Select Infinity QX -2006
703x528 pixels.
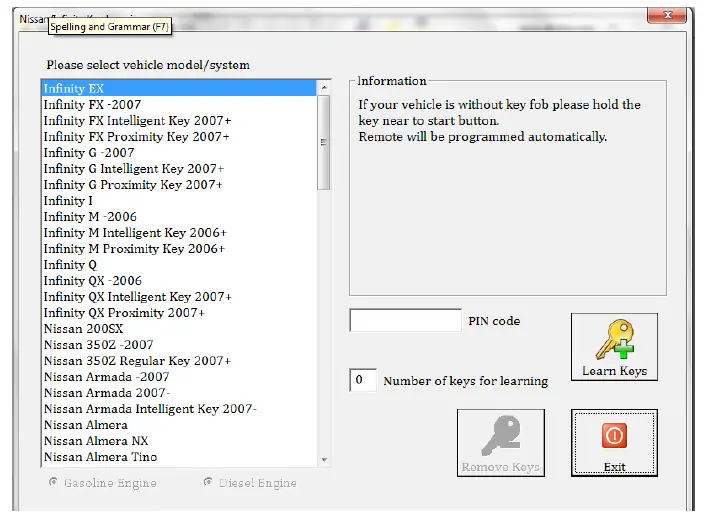click(x=179, y=281)
